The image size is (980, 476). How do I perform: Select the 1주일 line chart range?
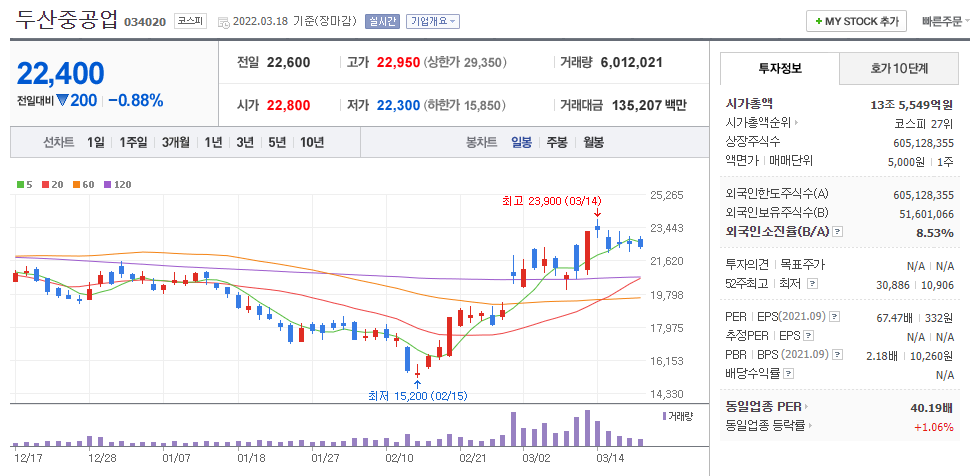point(133,142)
